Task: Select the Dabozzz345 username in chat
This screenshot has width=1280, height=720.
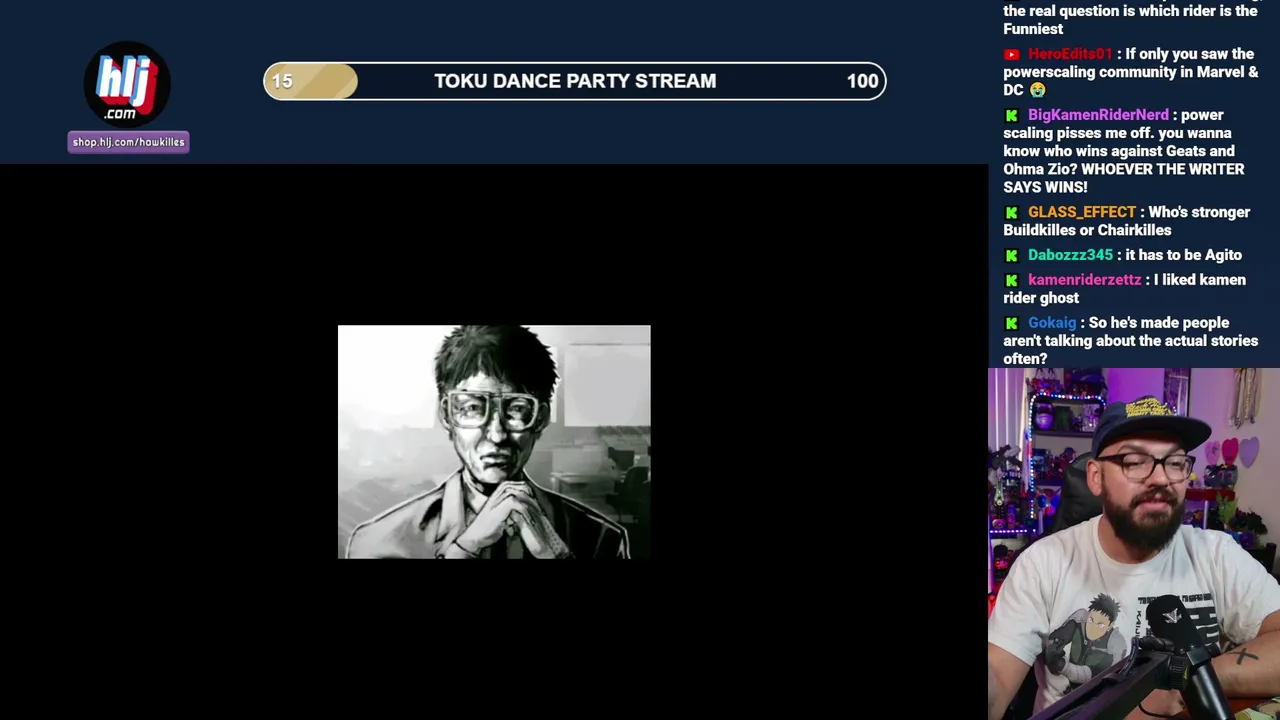Action: [x=1070, y=255]
